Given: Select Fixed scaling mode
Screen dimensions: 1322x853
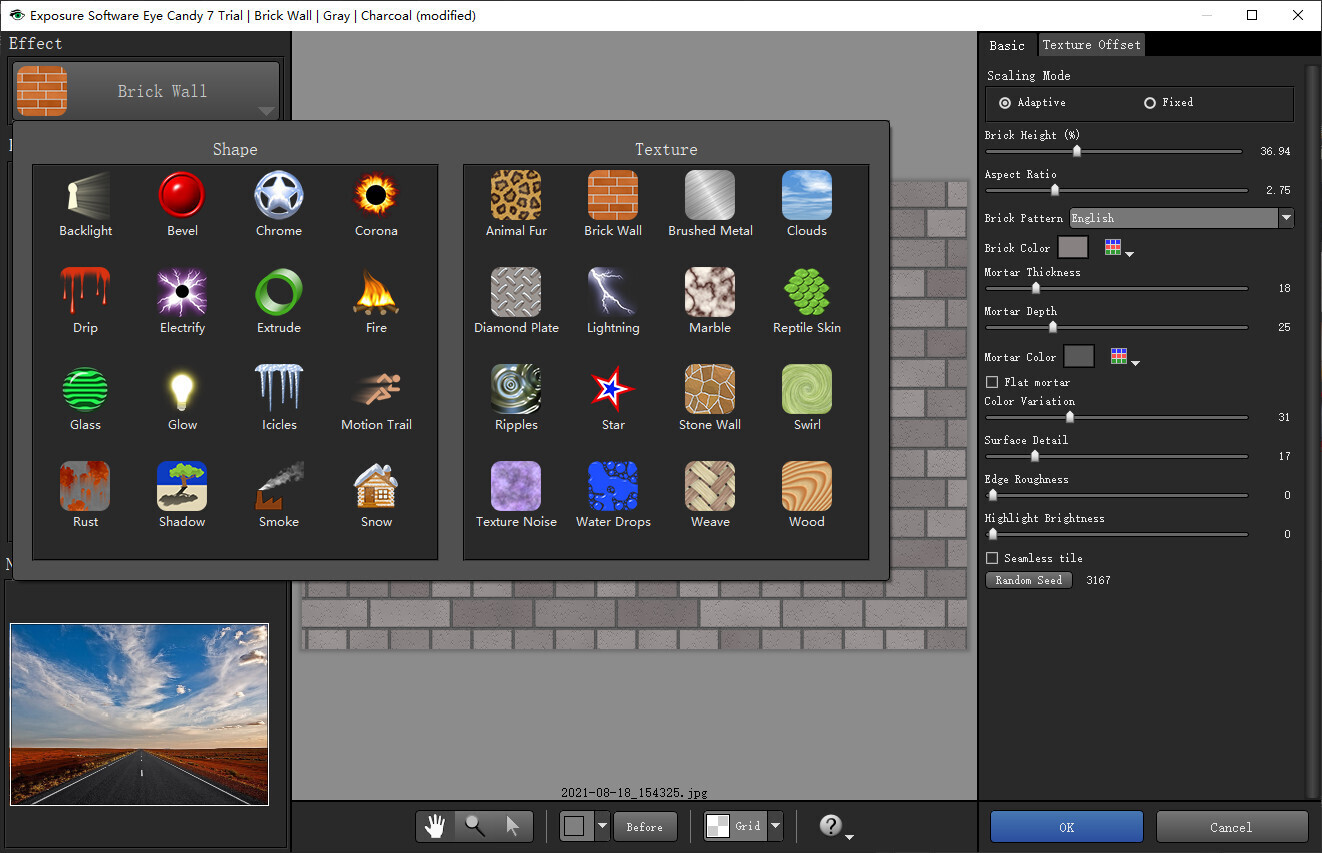Looking at the screenshot, I should [x=1150, y=103].
